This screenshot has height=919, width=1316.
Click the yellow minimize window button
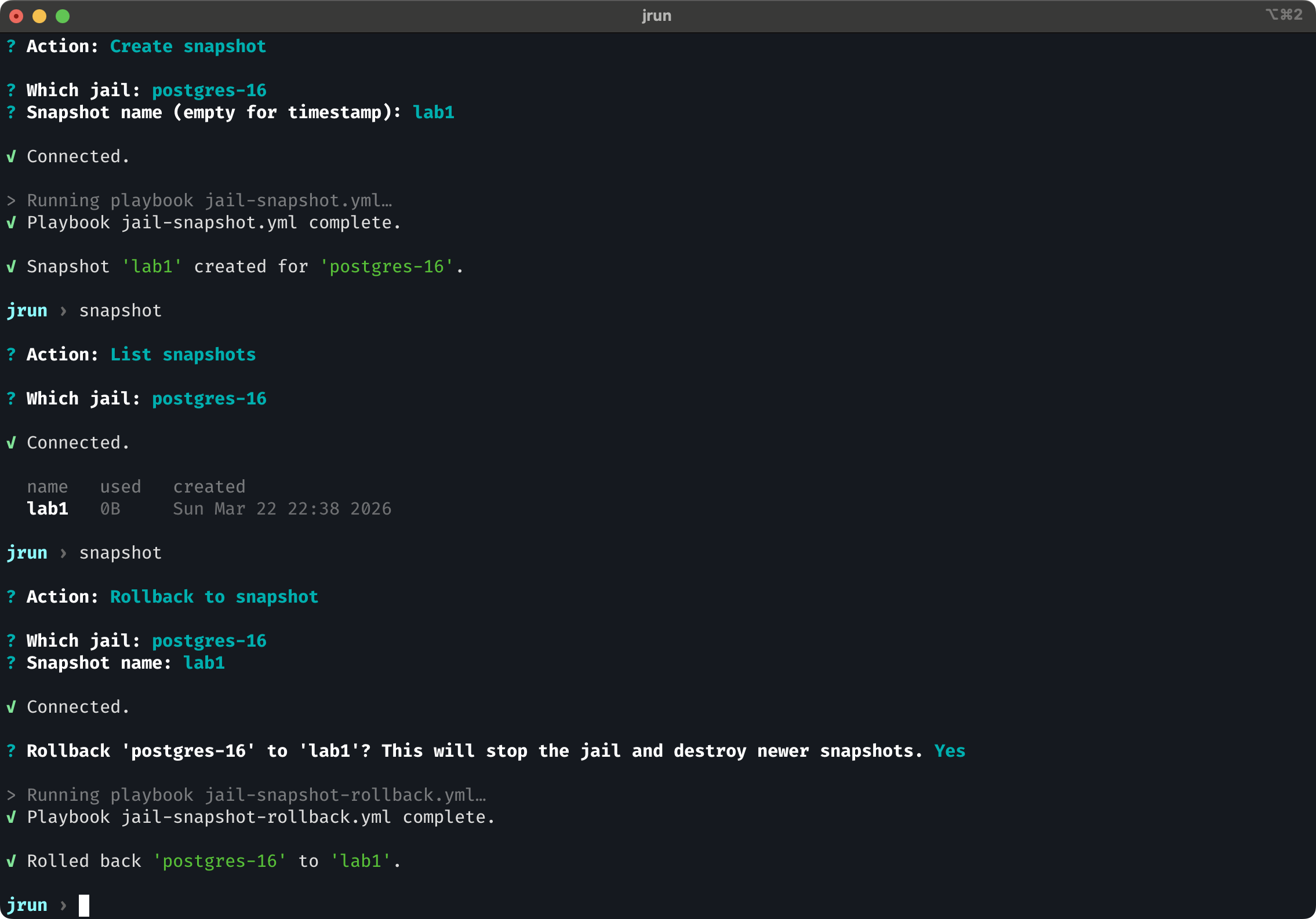click(x=39, y=16)
